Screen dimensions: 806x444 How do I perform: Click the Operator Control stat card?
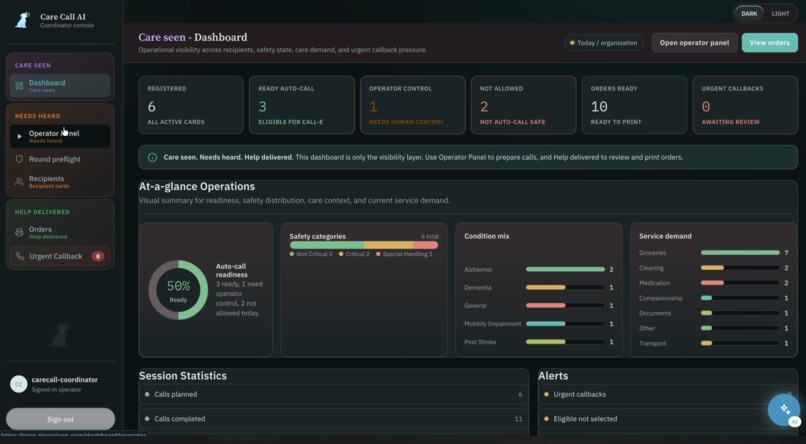pyautogui.click(x=413, y=105)
